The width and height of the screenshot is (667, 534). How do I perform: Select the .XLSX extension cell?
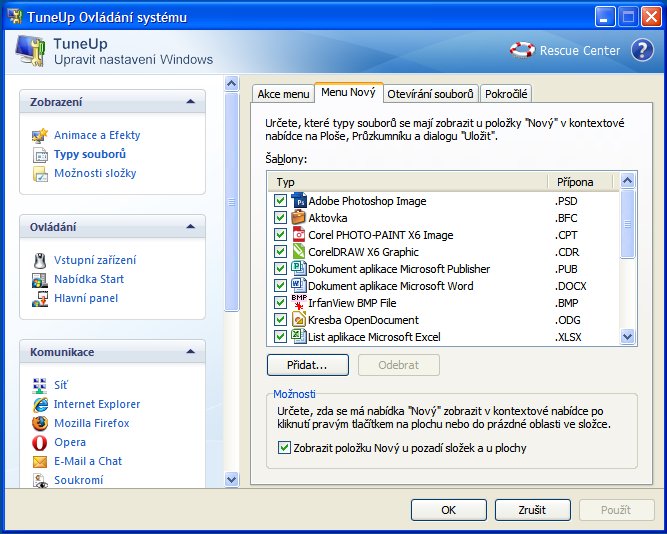click(x=568, y=337)
